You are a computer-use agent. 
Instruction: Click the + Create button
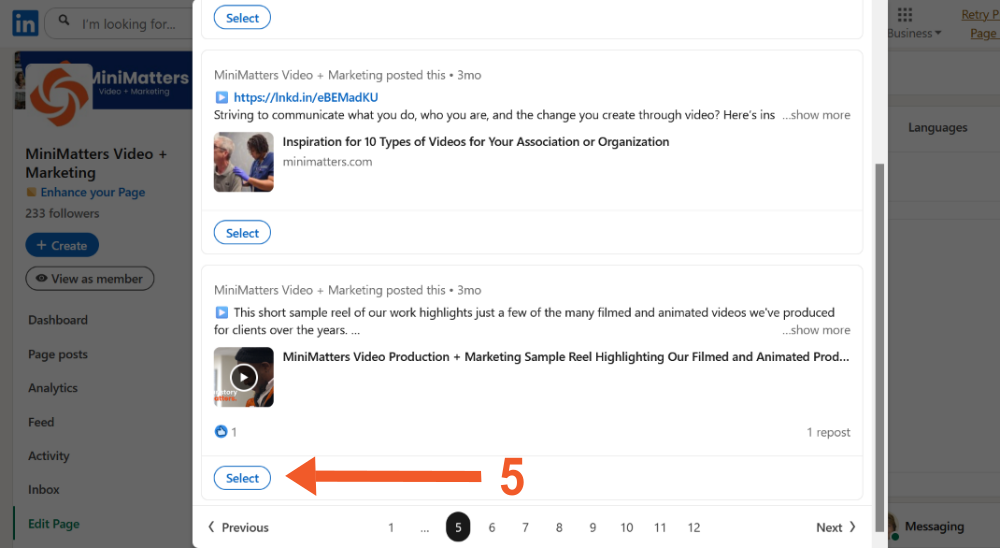coord(62,245)
